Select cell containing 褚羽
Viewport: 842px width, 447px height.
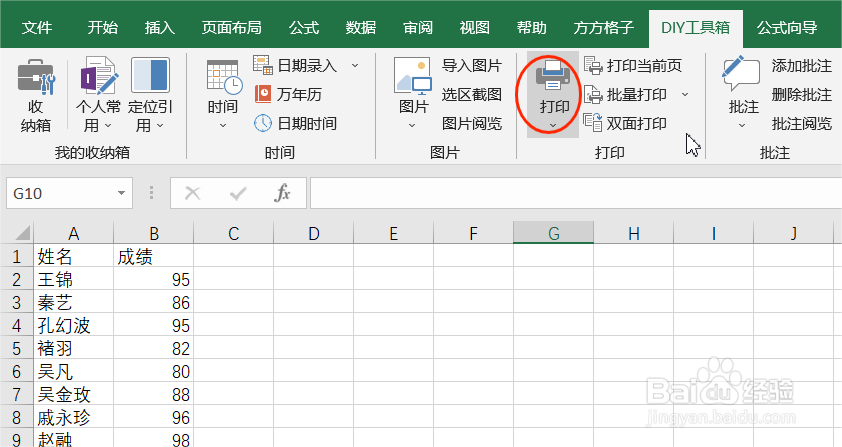click(74, 348)
